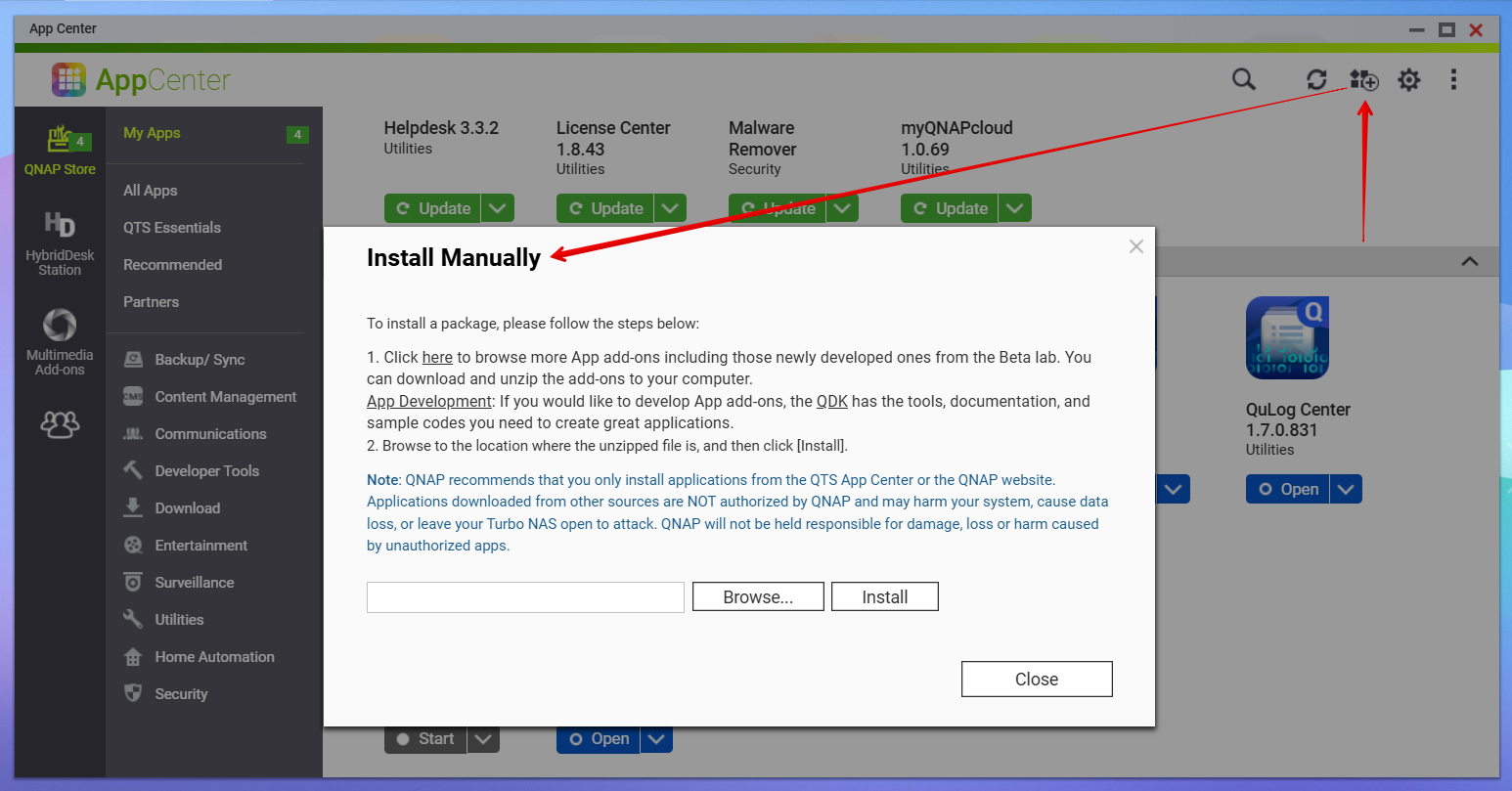Select Home Automation category
Image resolution: width=1512 pixels, height=791 pixels.
[214, 657]
